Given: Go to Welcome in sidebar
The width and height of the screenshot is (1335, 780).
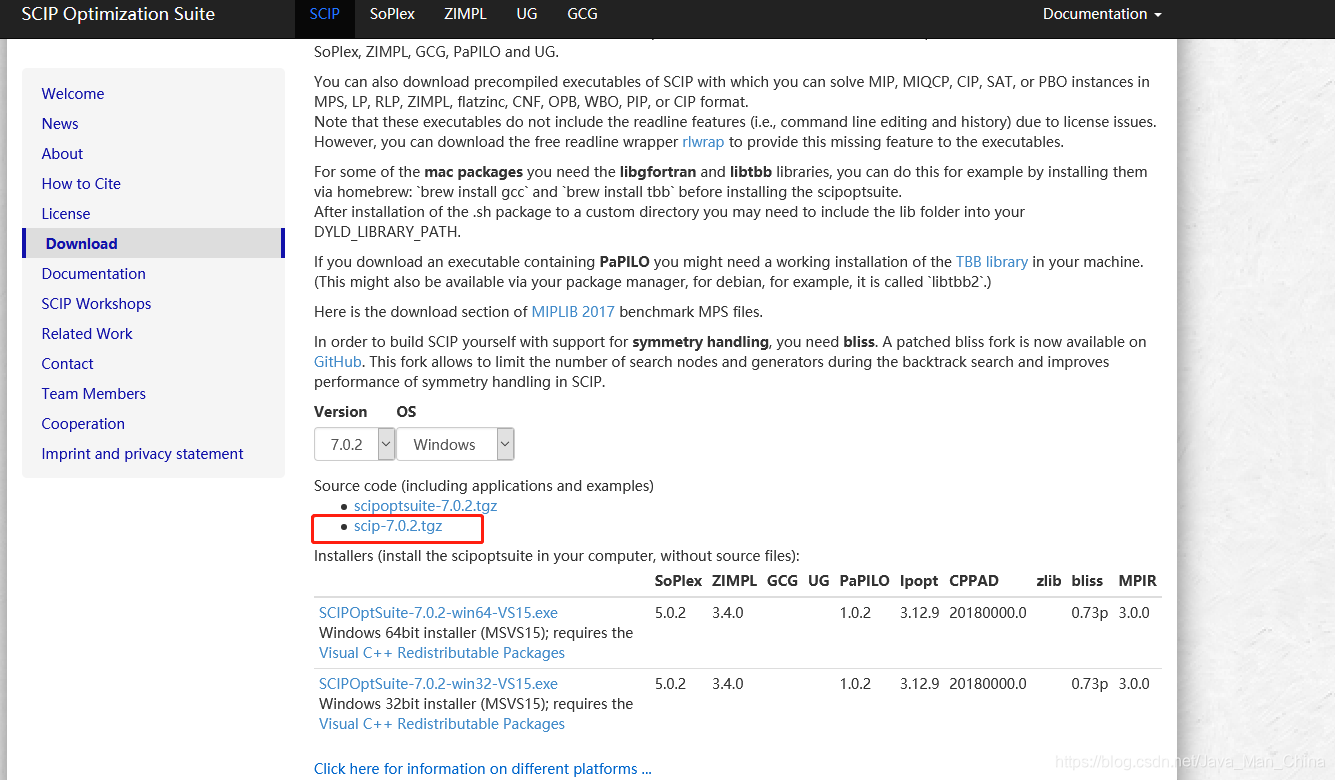Looking at the screenshot, I should [x=73, y=94].
